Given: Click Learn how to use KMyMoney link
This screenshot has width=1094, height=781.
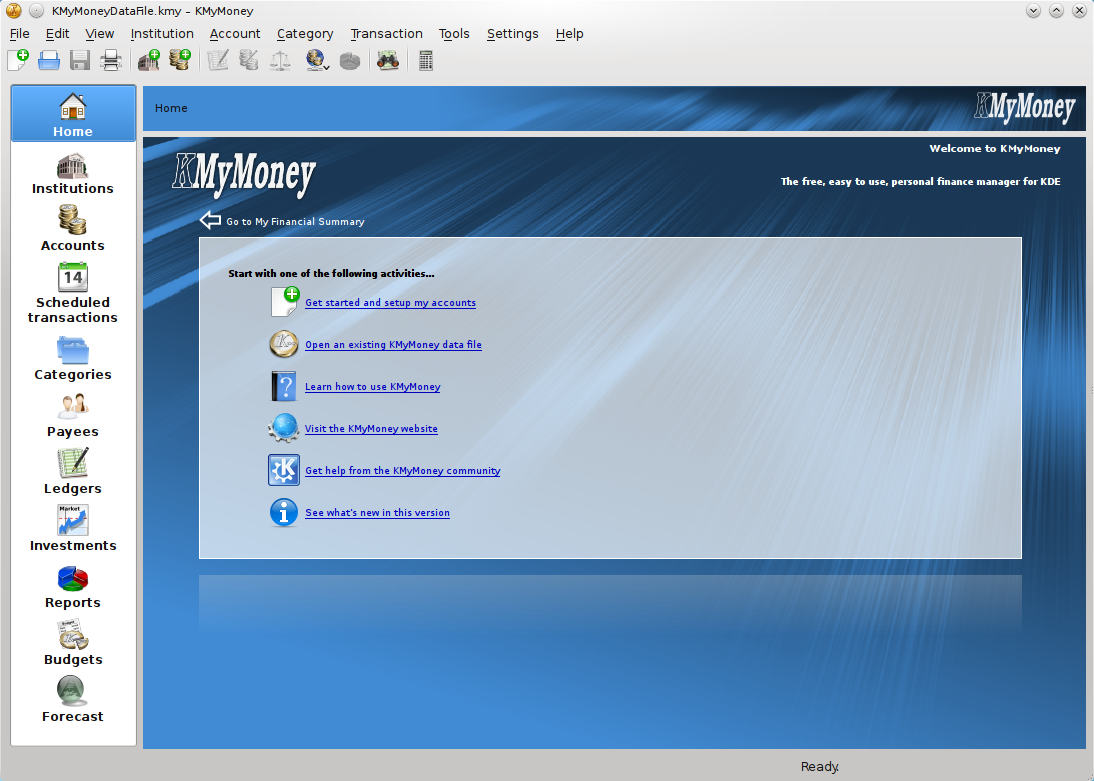Looking at the screenshot, I should point(373,386).
